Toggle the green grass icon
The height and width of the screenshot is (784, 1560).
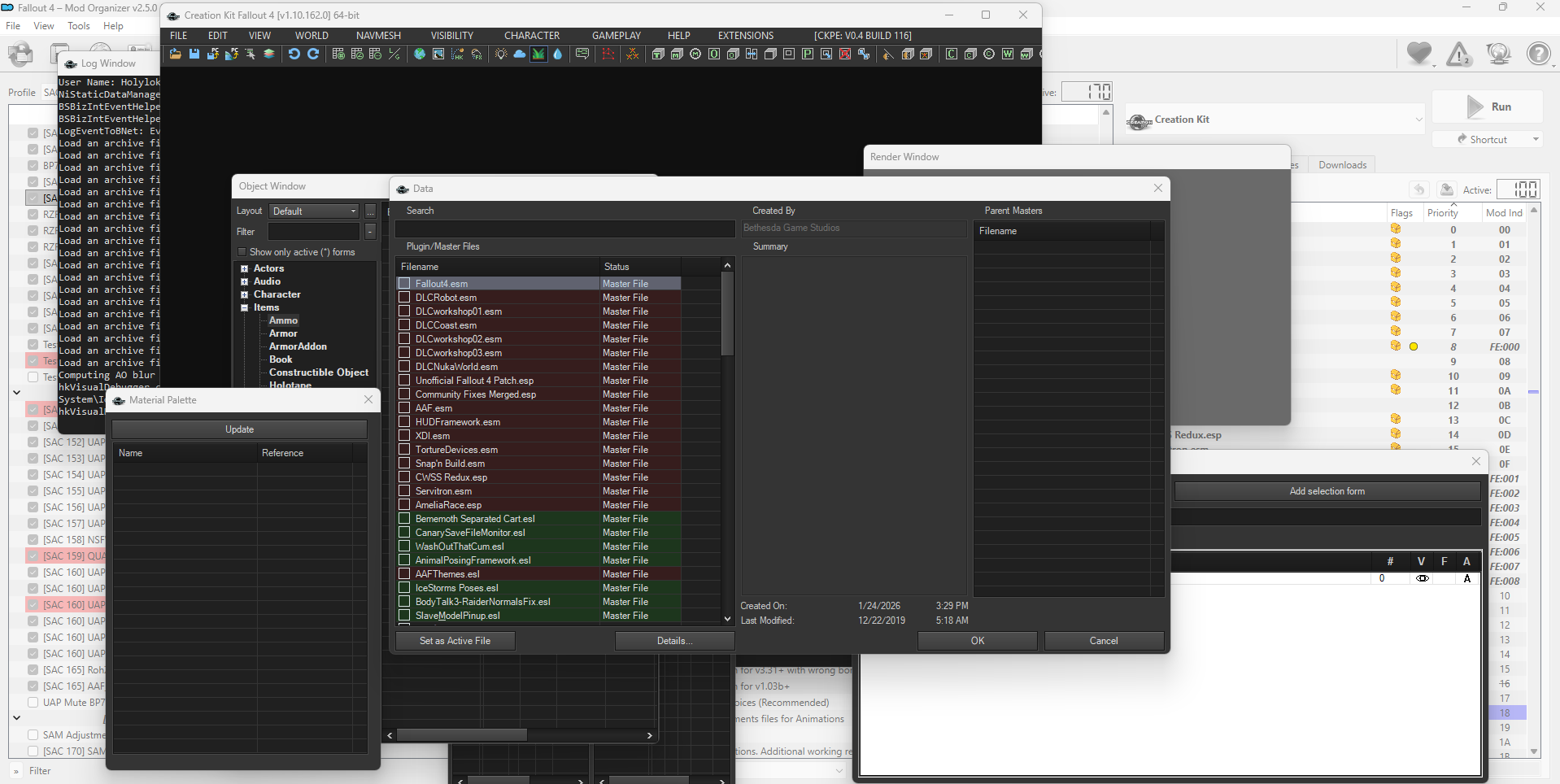click(x=538, y=54)
